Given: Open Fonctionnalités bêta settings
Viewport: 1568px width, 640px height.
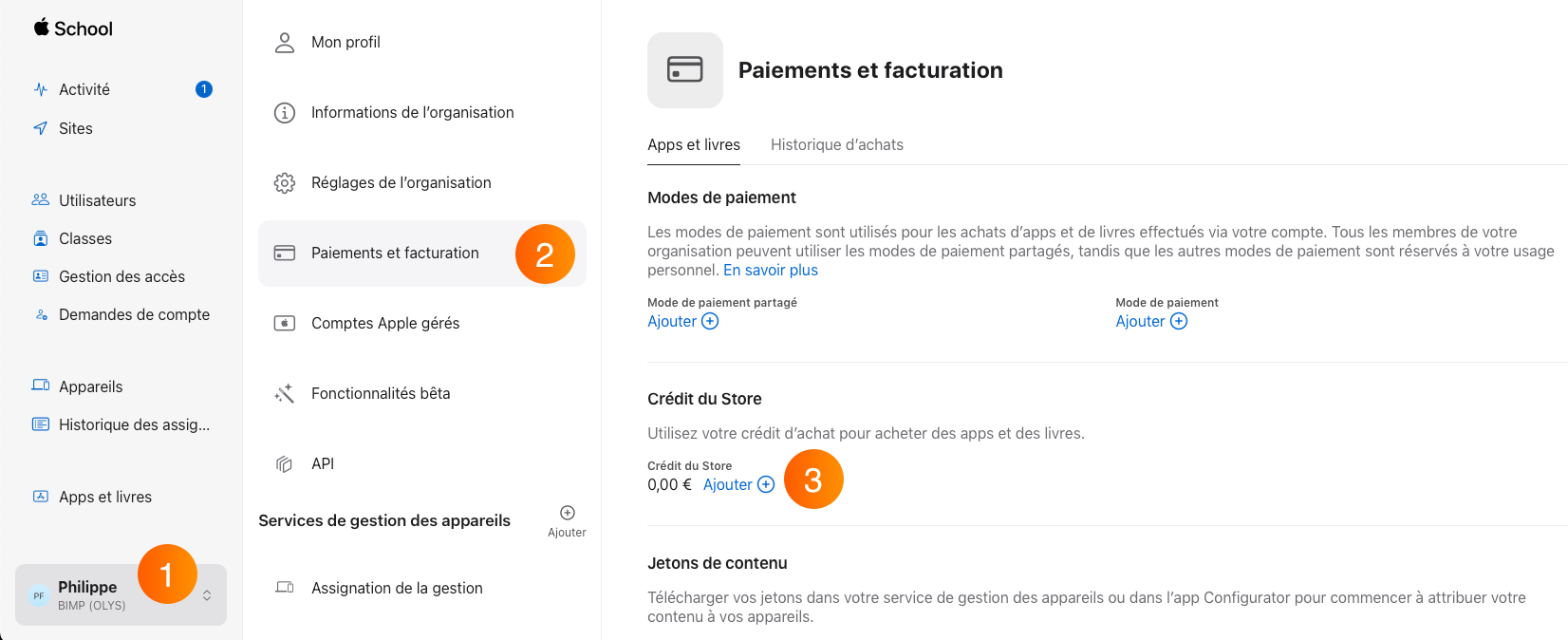Looking at the screenshot, I should [x=422, y=393].
